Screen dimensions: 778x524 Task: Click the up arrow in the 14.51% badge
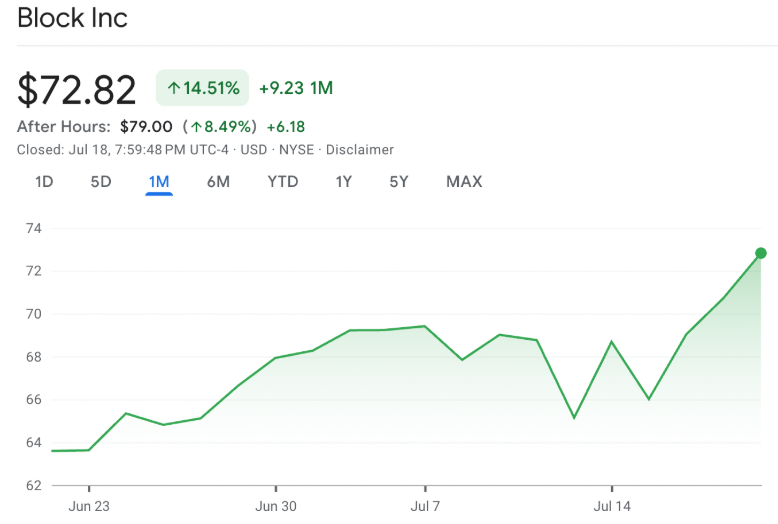pos(173,89)
